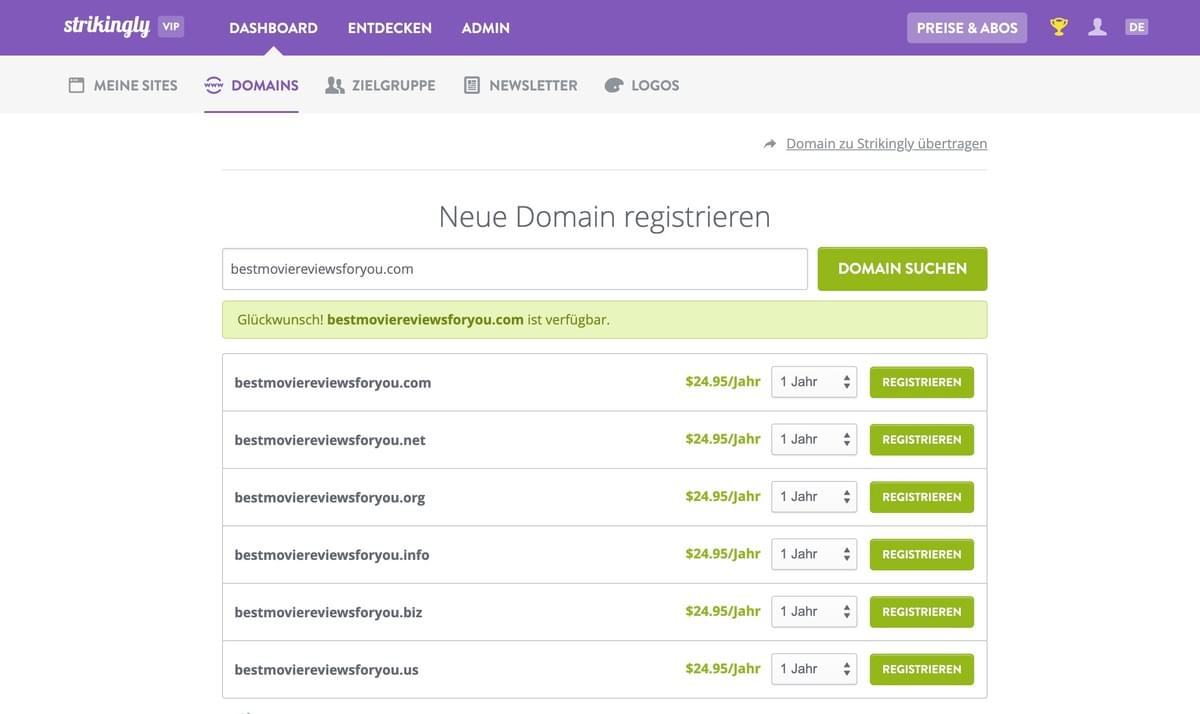Click the Newsletter document icon
The image size is (1200, 714).
pyautogui.click(x=470, y=85)
